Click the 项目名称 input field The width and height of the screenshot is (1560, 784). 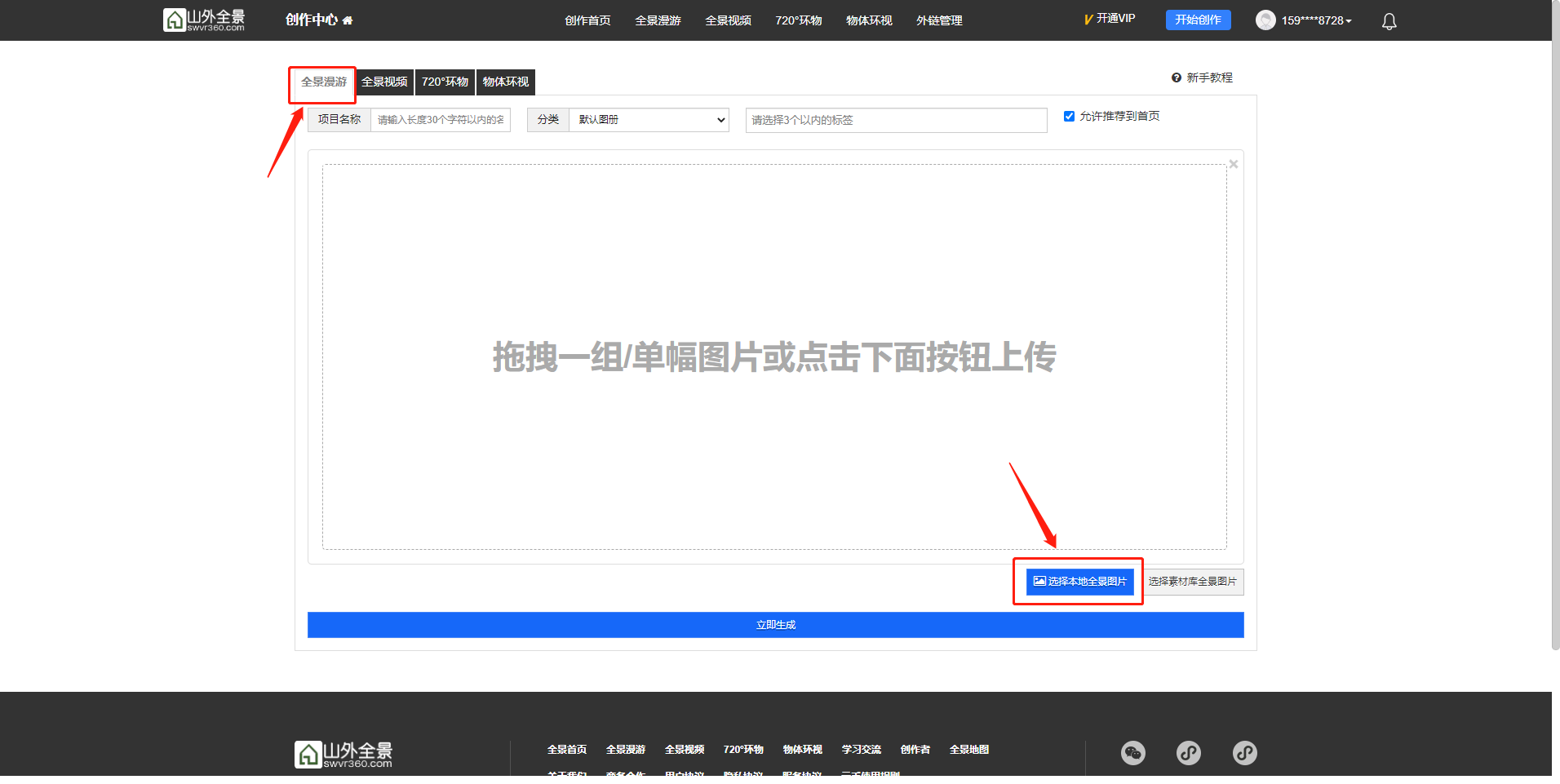pos(440,120)
